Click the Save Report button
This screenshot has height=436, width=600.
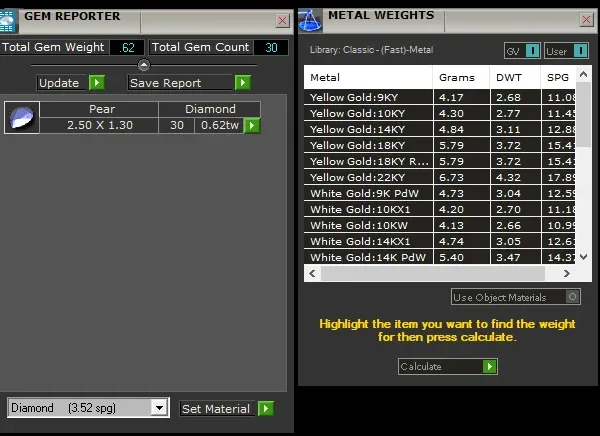[181, 83]
